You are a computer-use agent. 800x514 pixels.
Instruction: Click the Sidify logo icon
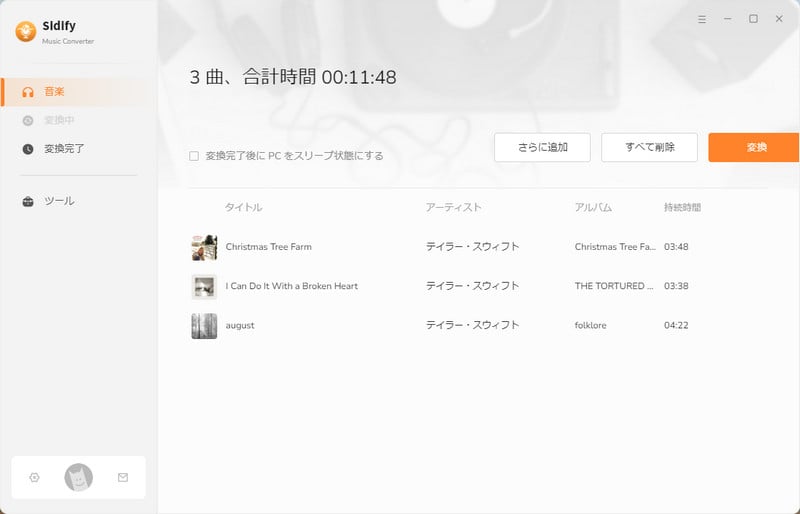pos(26,32)
